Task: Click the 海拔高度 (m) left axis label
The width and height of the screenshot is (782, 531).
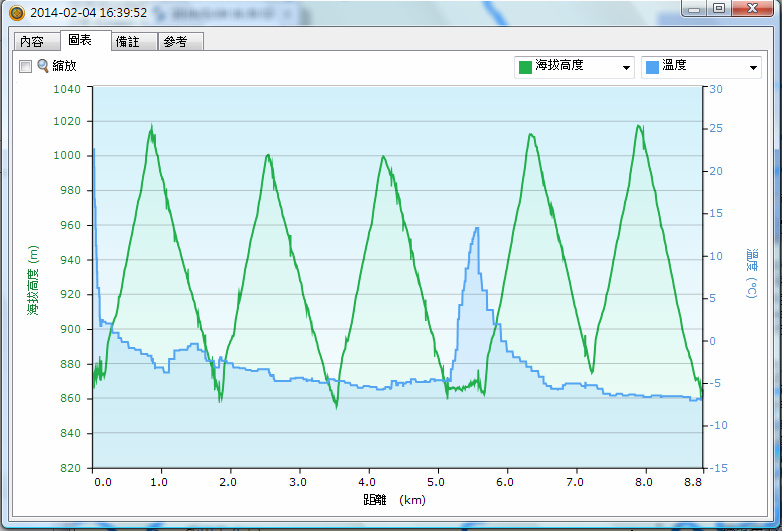Action: tap(33, 281)
